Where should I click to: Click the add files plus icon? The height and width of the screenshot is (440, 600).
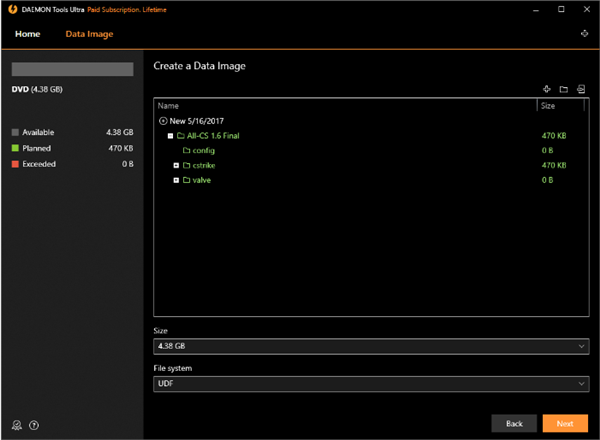(x=547, y=89)
